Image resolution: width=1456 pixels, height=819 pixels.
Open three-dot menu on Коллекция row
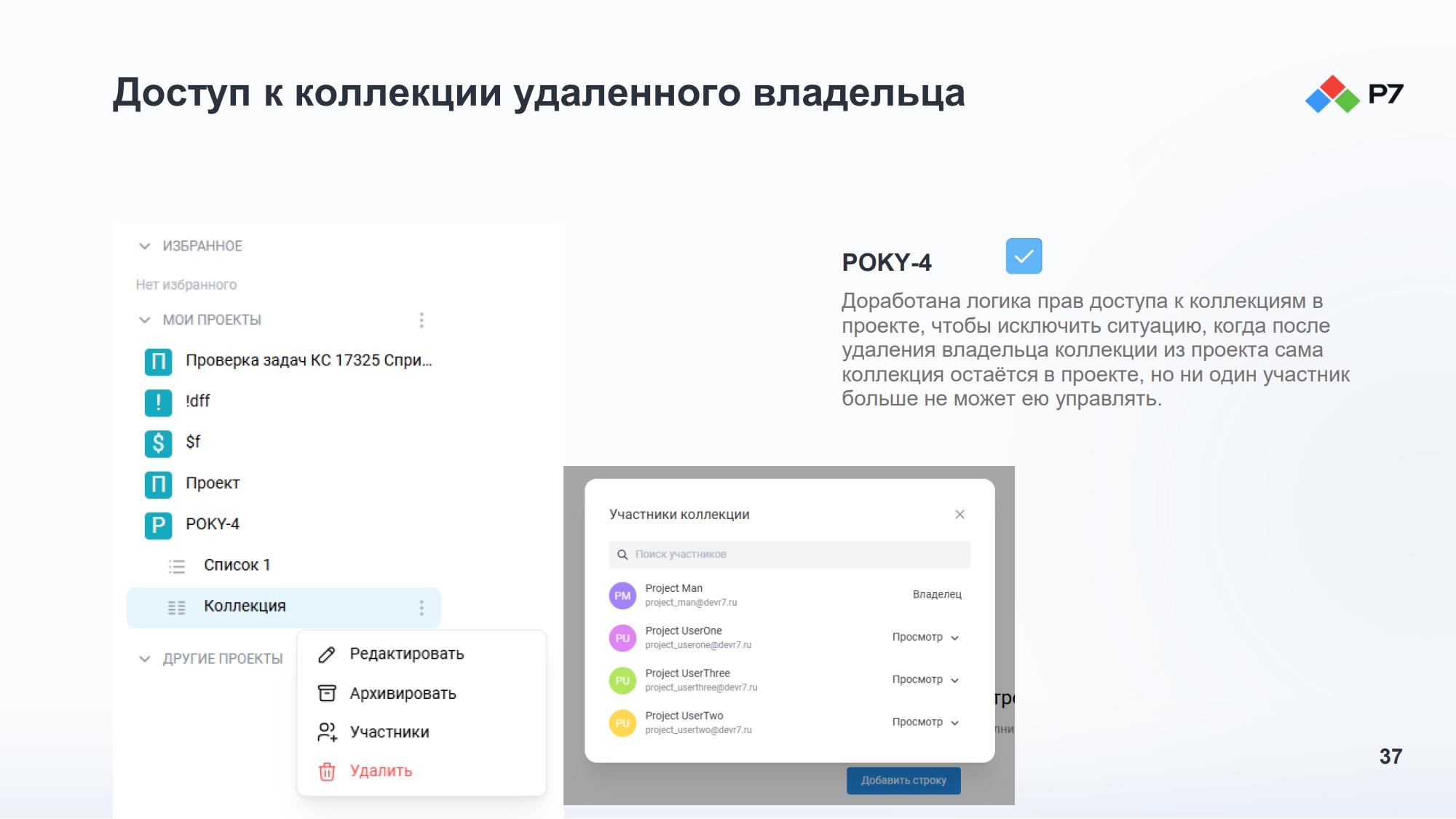click(422, 608)
